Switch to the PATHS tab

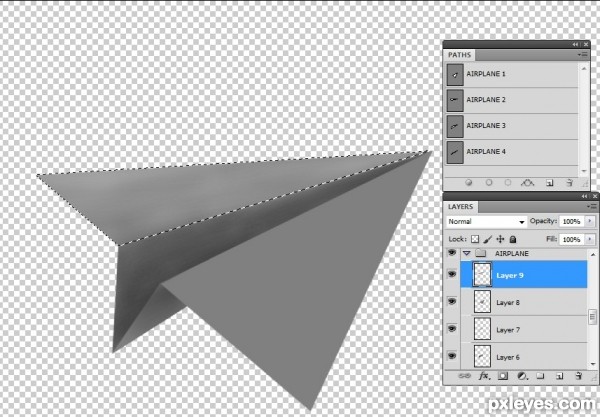tap(460, 55)
